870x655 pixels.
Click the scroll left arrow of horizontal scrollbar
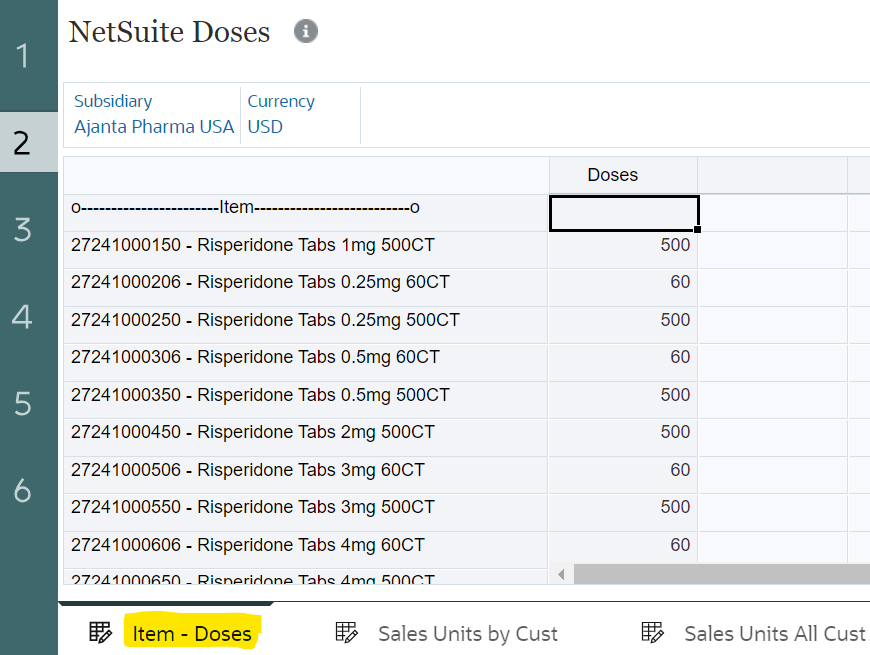pyautogui.click(x=561, y=574)
